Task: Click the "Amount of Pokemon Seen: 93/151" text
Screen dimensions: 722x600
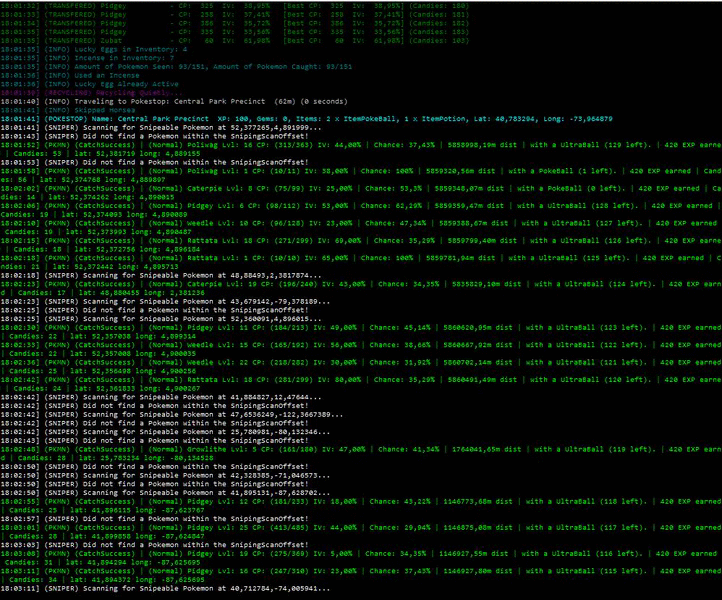Action: coord(143,67)
